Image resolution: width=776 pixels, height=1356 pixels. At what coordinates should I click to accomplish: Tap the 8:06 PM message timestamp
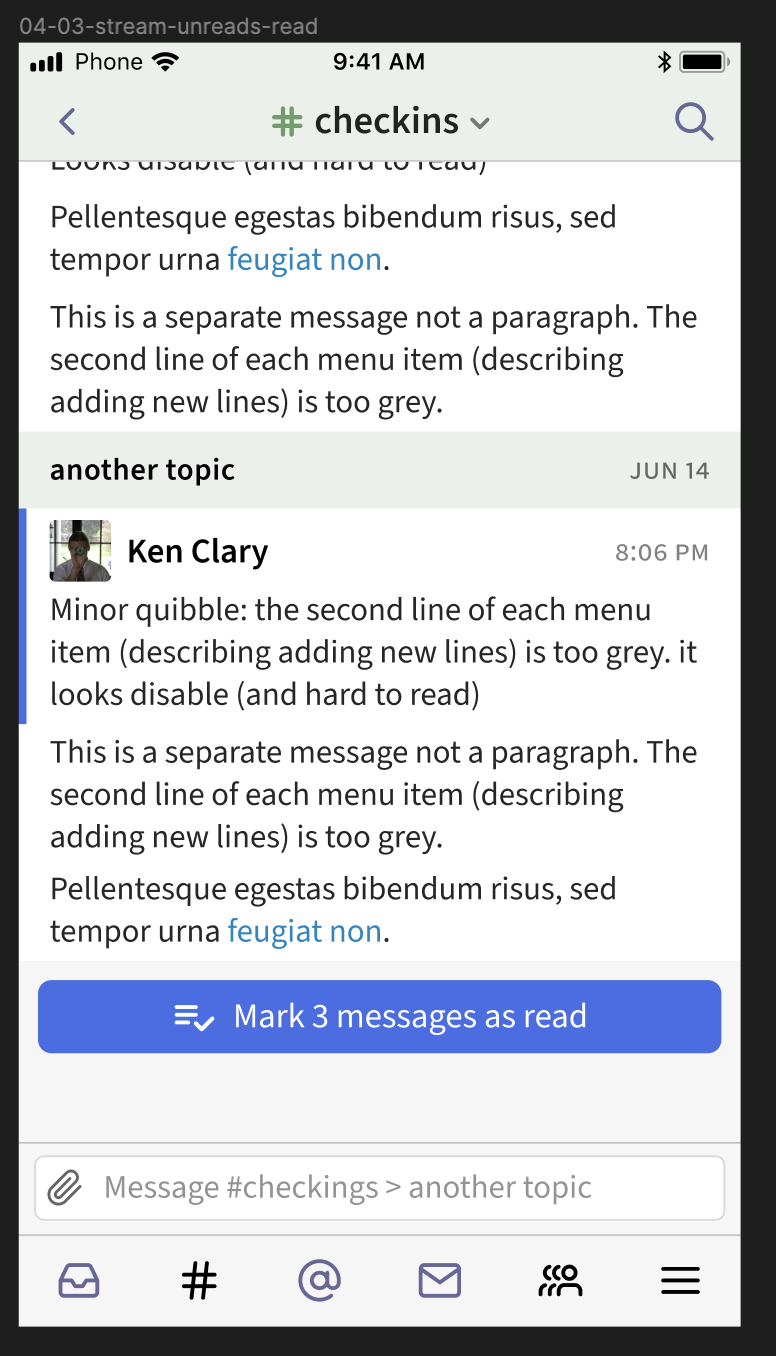click(x=661, y=551)
